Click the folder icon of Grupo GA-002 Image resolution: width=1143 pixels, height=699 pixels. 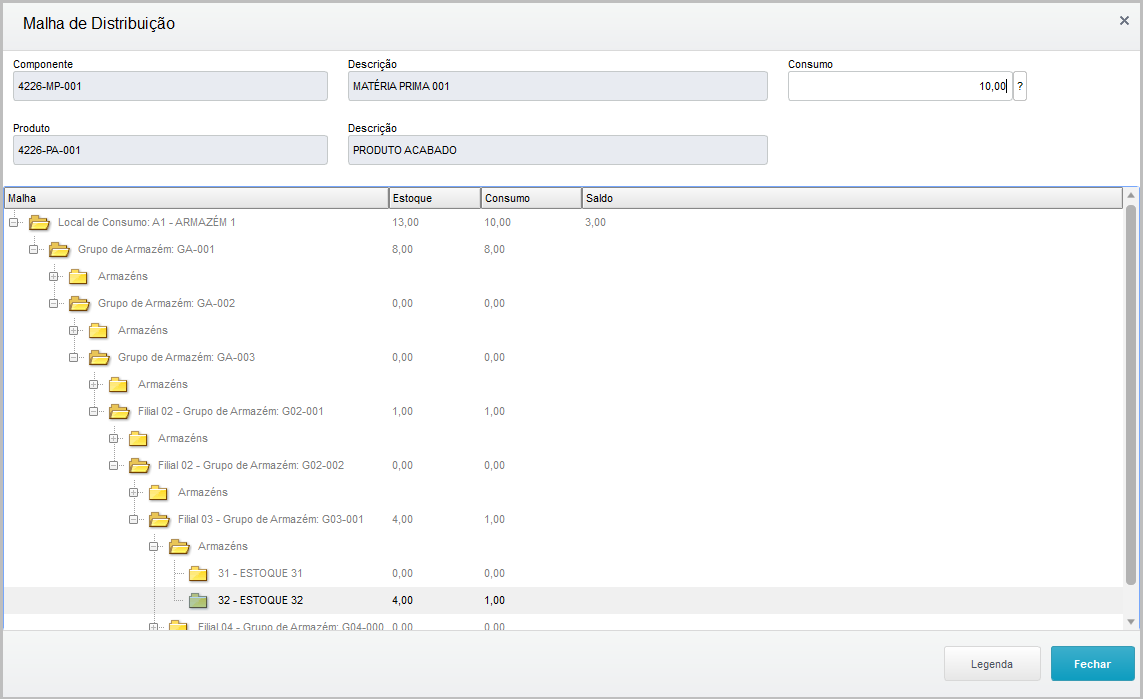[x=79, y=303]
